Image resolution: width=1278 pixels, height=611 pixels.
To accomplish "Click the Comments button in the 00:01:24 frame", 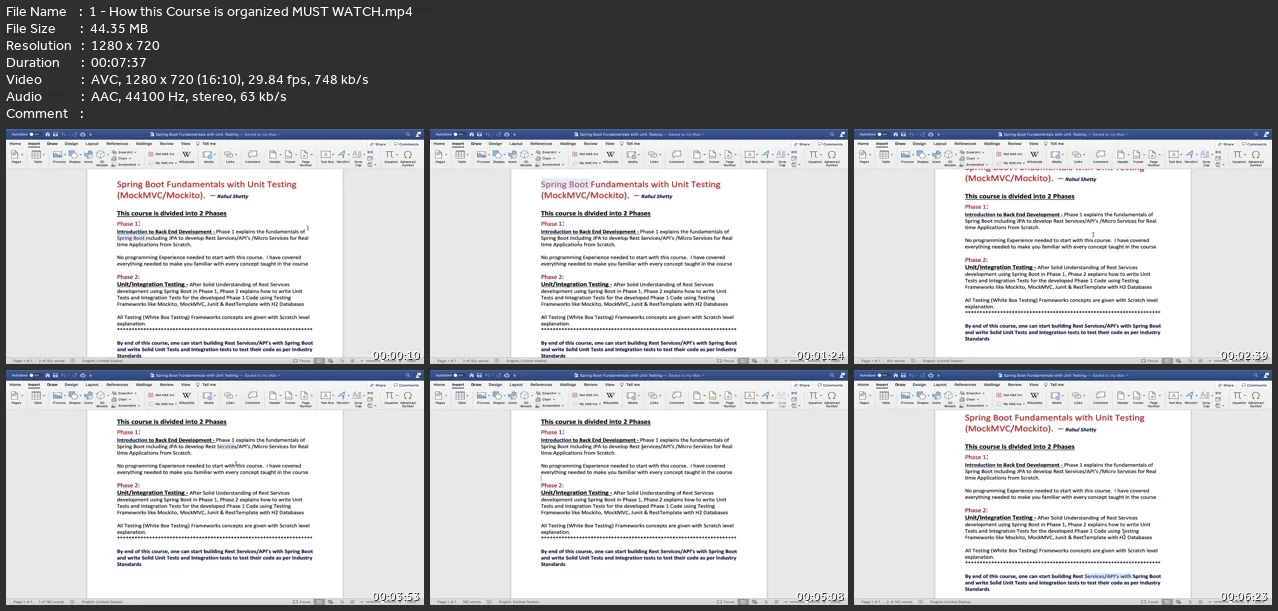I will (830, 143).
